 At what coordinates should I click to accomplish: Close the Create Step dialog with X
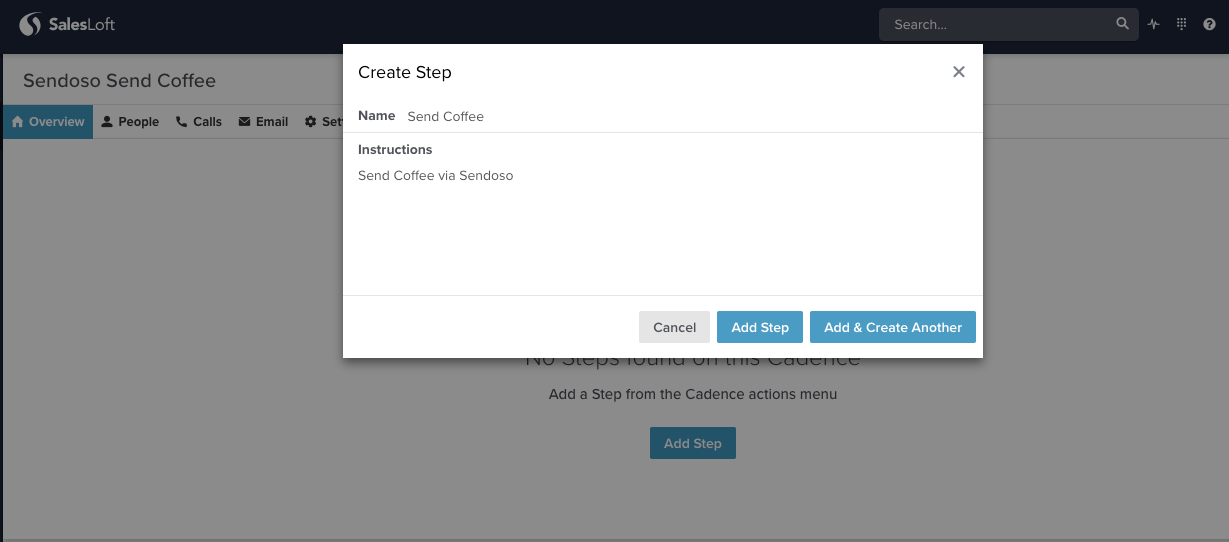[x=958, y=72]
